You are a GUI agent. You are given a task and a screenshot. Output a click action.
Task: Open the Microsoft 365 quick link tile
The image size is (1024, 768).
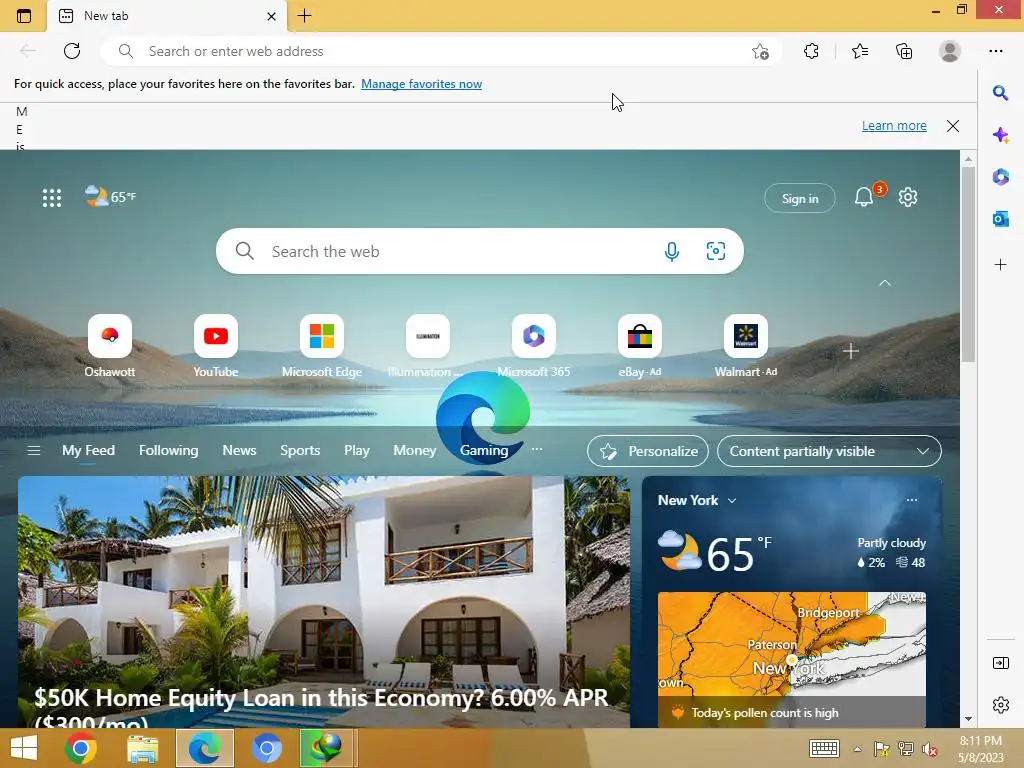point(534,346)
